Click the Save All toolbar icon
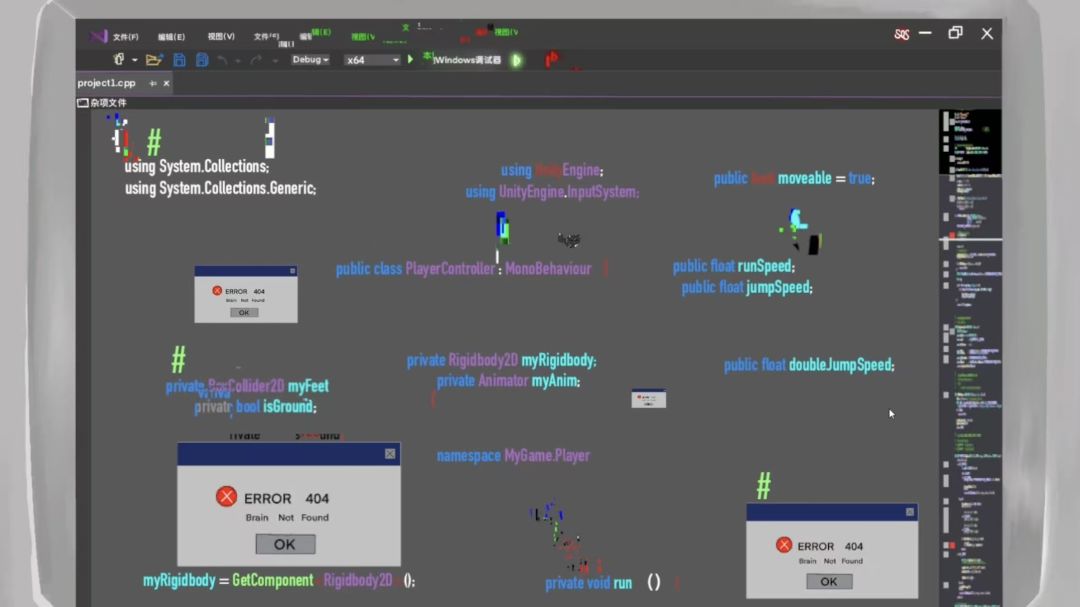This screenshot has width=1080, height=607. click(202, 60)
